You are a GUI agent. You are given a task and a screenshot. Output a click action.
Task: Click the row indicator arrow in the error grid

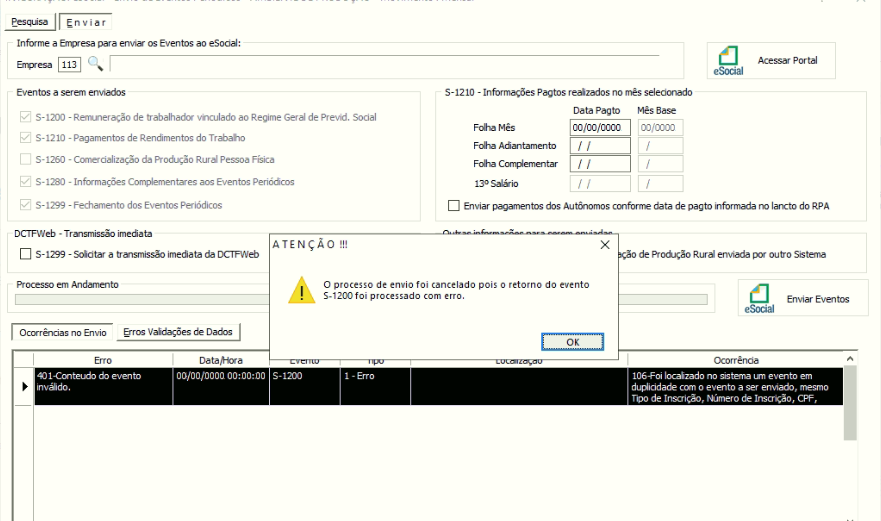[24, 386]
